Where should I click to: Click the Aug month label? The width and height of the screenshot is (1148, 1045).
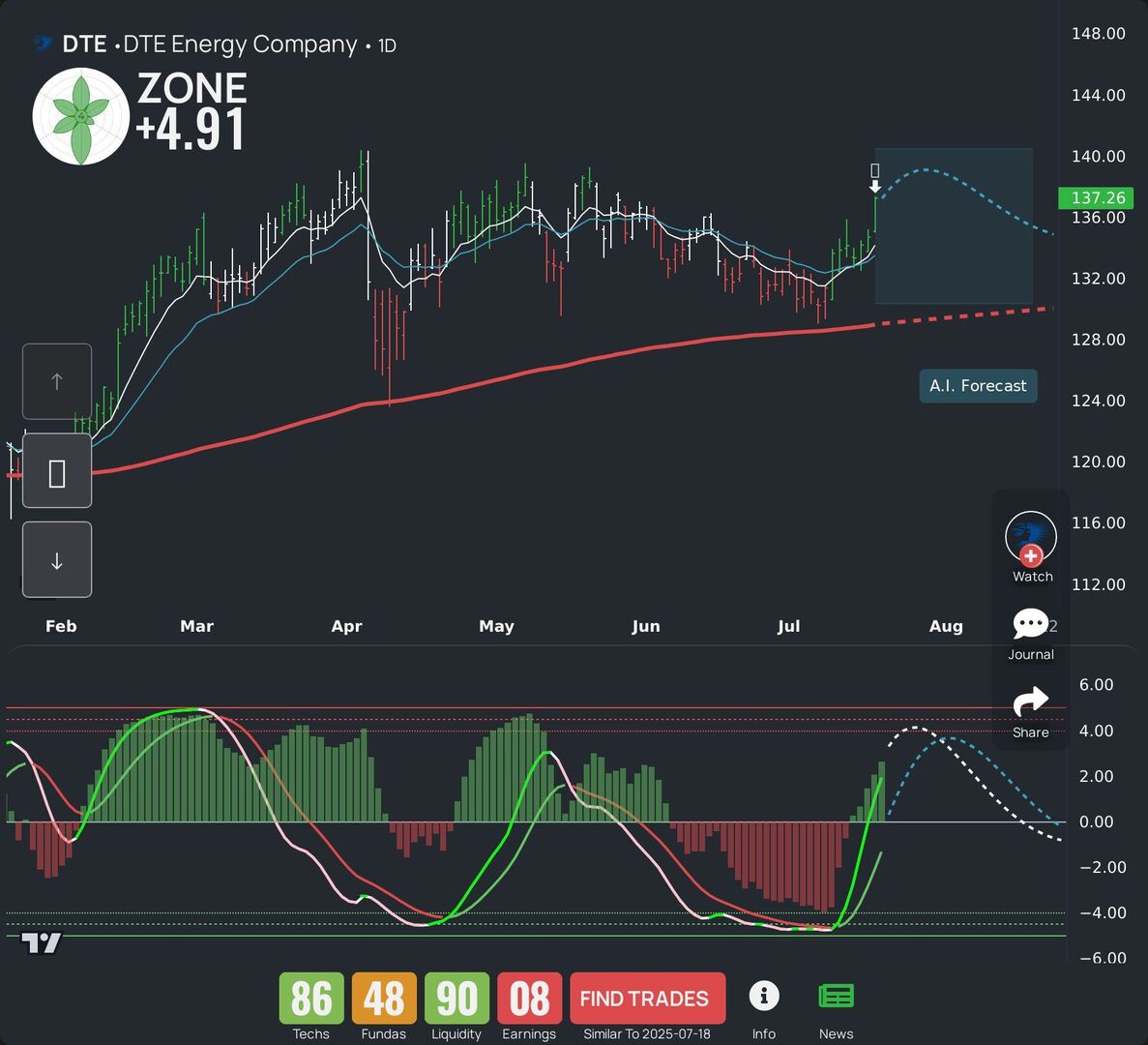pos(946,626)
